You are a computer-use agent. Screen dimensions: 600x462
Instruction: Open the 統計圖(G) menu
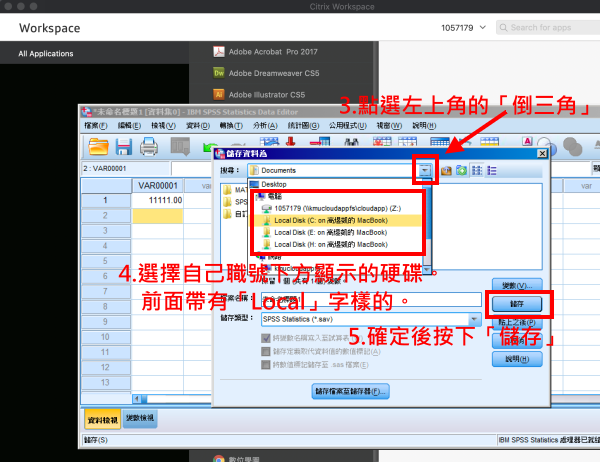303,126
